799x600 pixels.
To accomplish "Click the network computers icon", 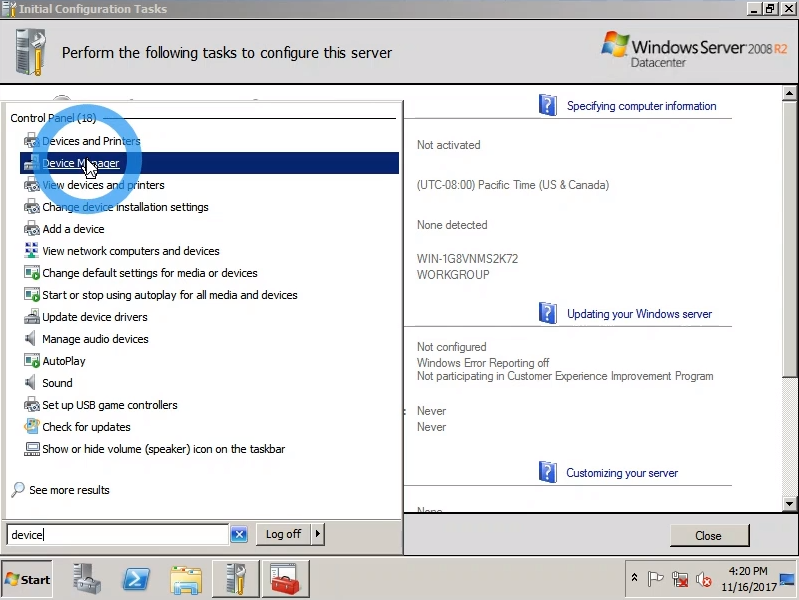I will pos(32,251).
